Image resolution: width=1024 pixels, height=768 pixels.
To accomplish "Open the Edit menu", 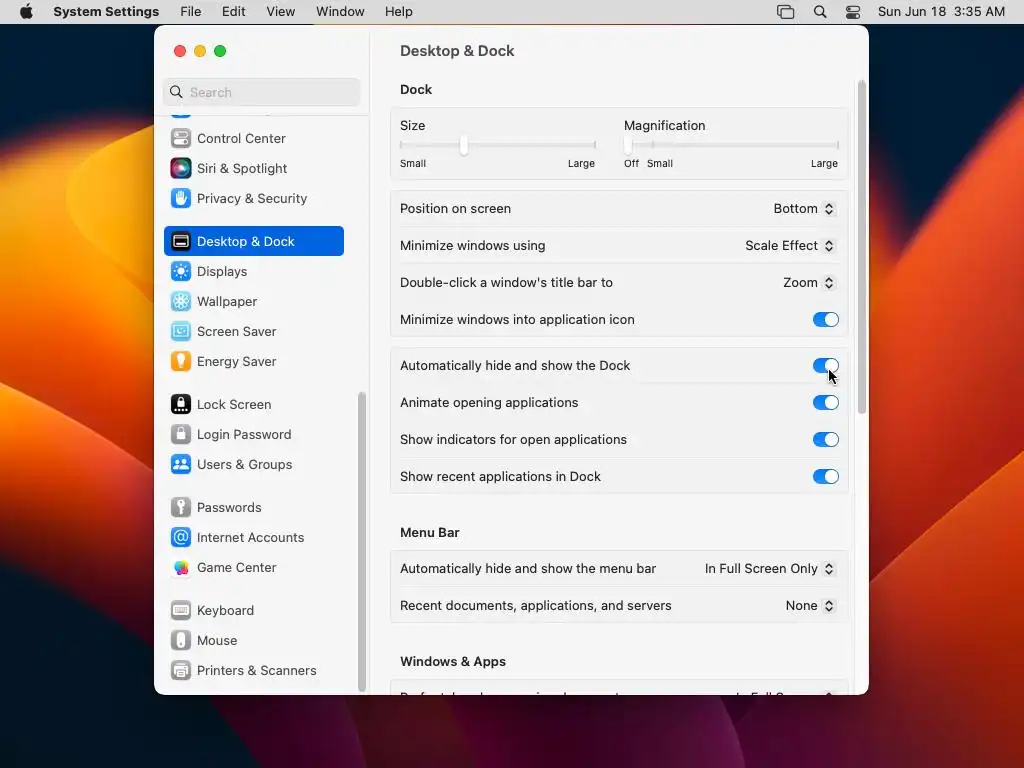I will (233, 12).
